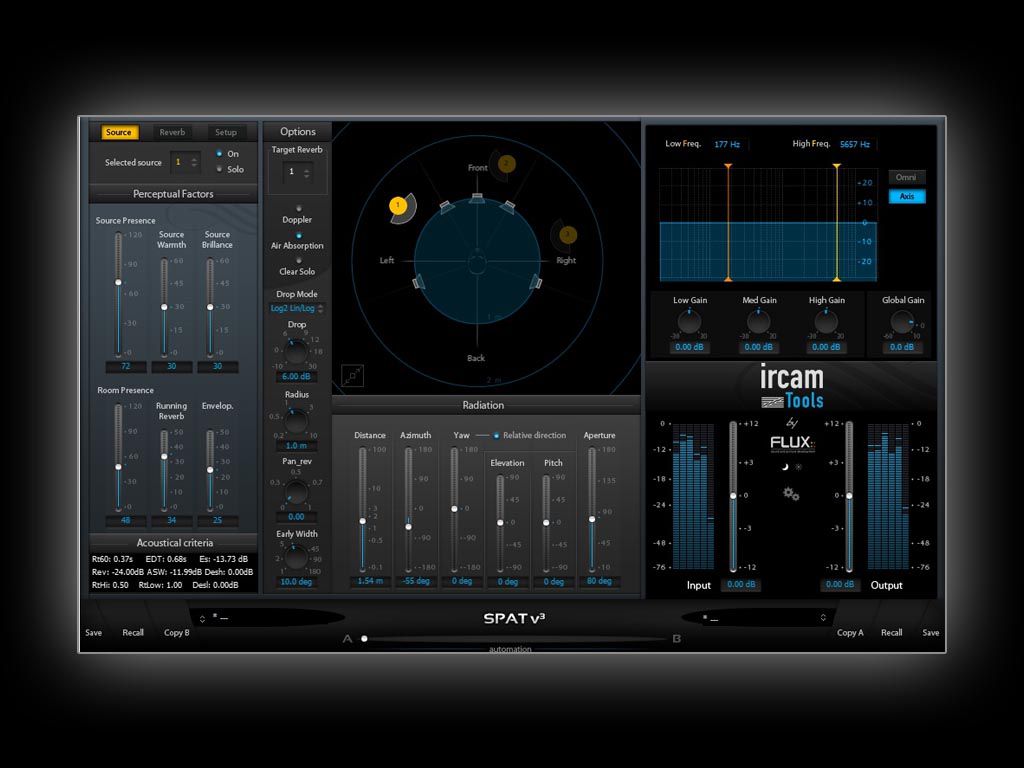
Task: Click the A/B automation morph slider handle
Action: click(x=364, y=639)
